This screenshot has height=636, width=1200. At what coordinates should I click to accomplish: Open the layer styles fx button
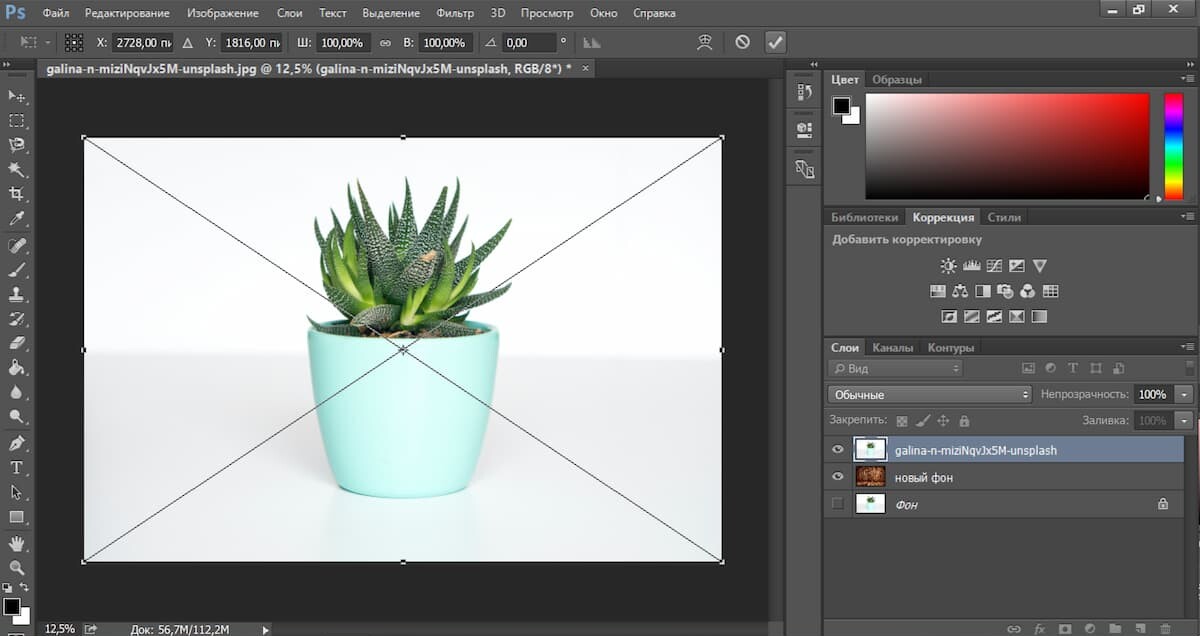click(1040, 628)
